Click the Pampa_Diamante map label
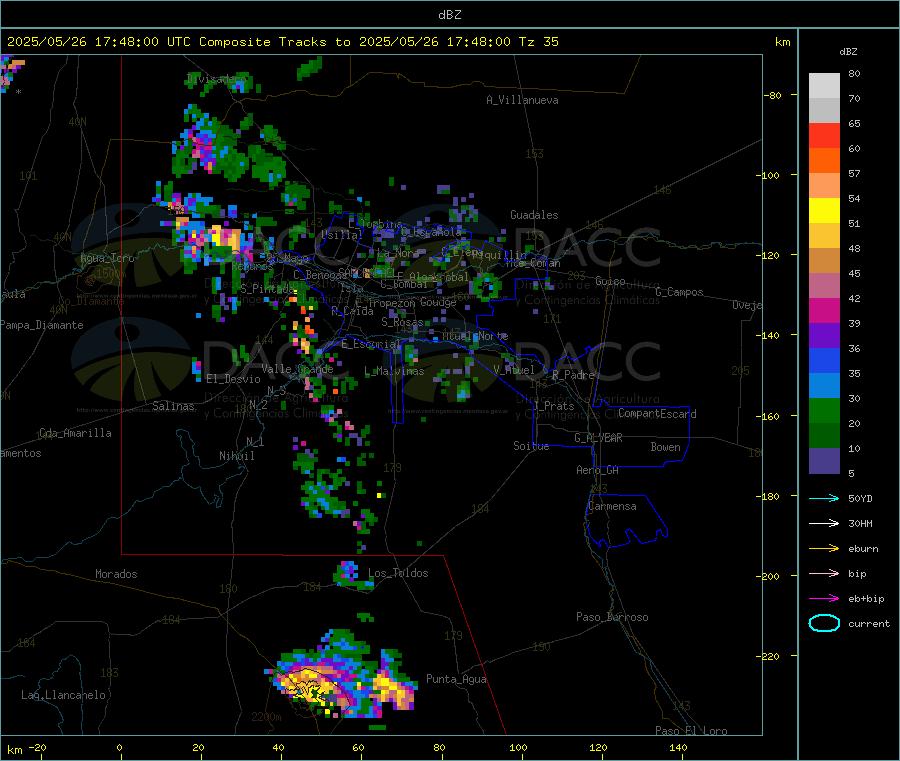Screen dimensions: 900x761 point(41,325)
